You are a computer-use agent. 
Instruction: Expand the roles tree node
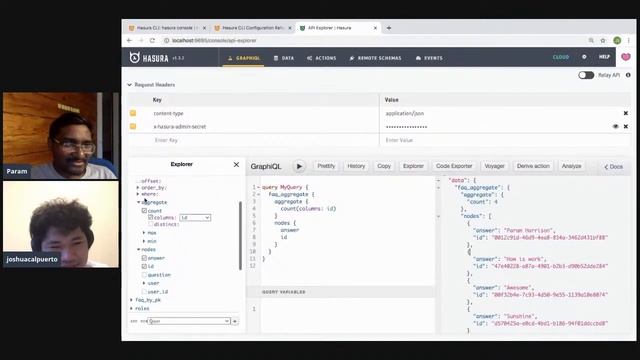(131, 309)
